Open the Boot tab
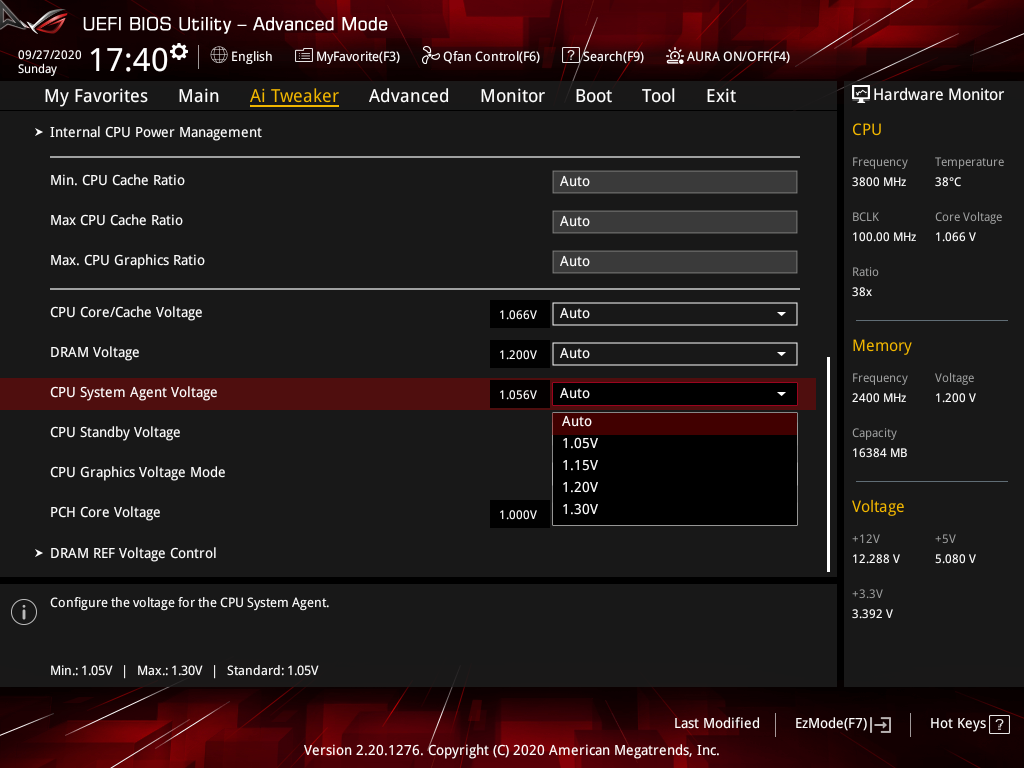 593,96
